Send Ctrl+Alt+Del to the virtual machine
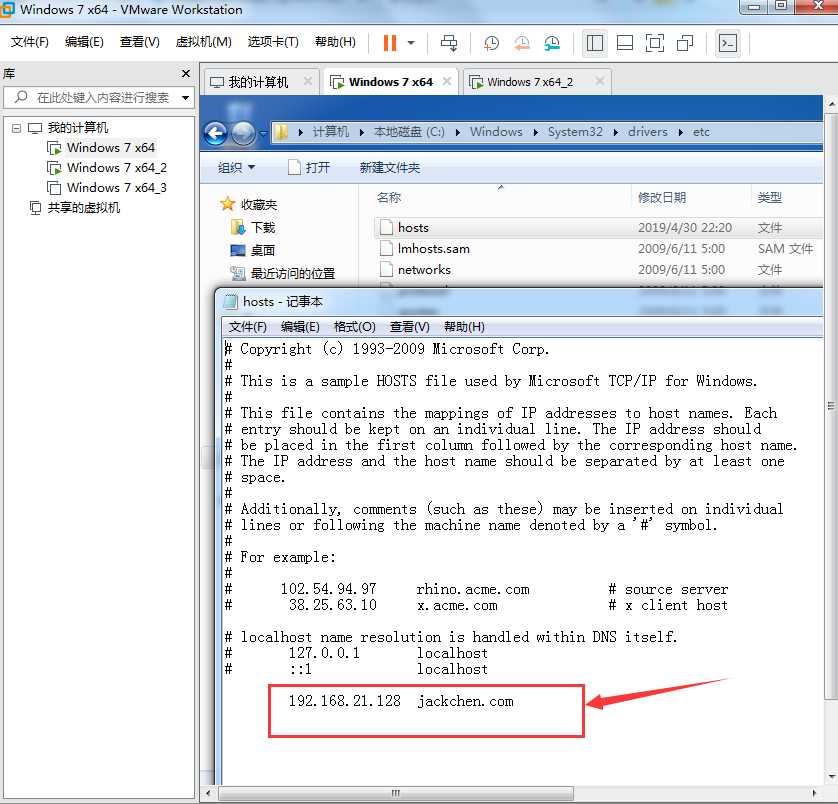Screen dimensions: 838x804 (x=448, y=43)
